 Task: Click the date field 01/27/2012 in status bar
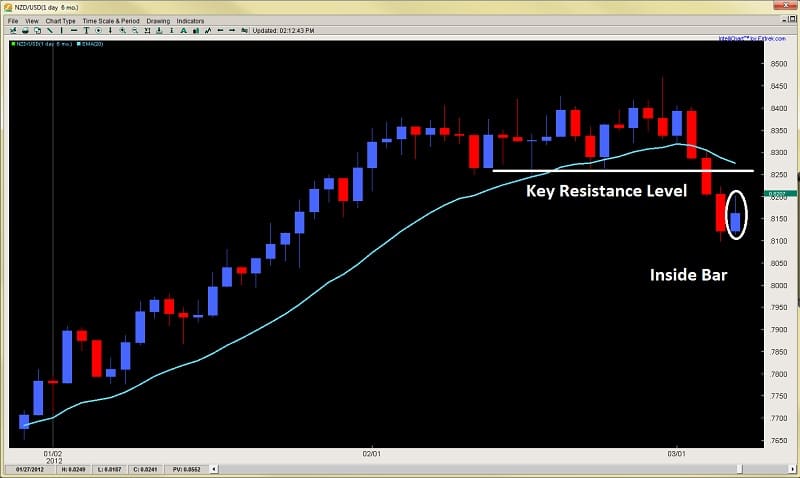click(30, 469)
